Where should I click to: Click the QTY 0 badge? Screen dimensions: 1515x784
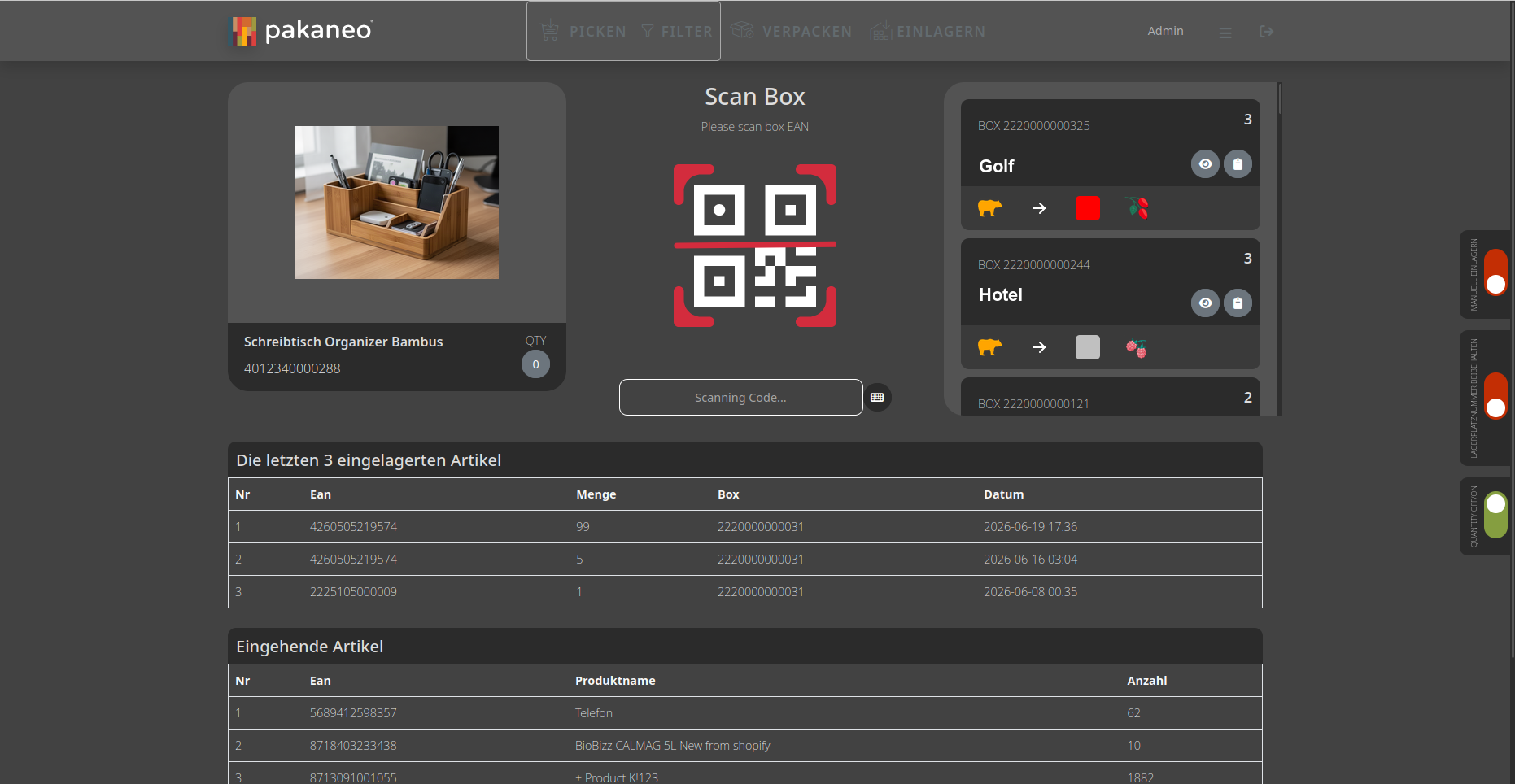click(x=535, y=364)
